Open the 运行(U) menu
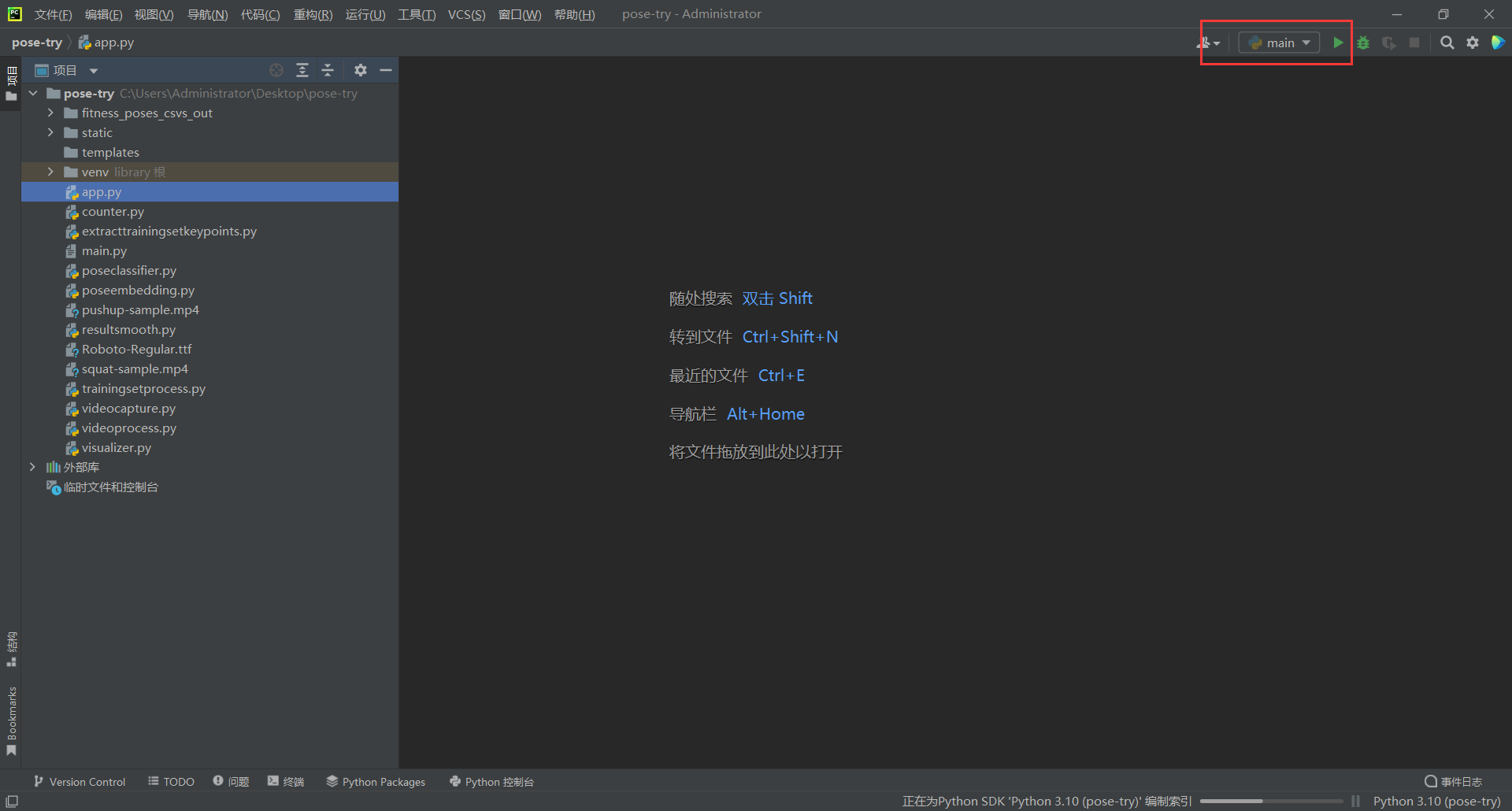 tap(365, 14)
